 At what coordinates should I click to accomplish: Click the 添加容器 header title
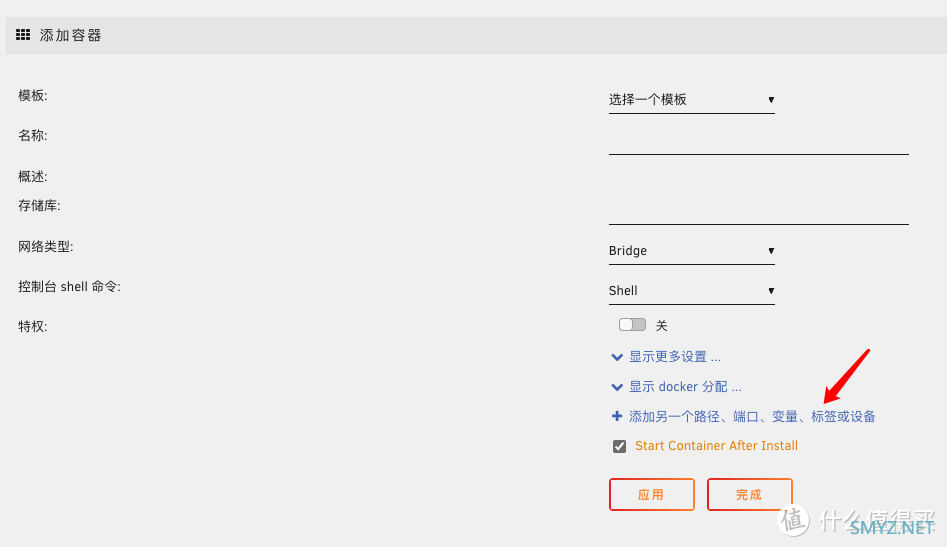71,35
